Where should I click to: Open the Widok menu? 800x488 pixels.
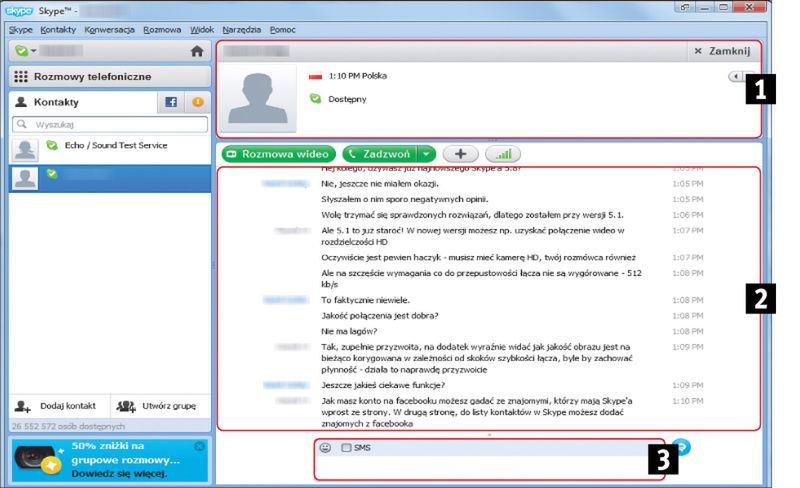(x=202, y=30)
